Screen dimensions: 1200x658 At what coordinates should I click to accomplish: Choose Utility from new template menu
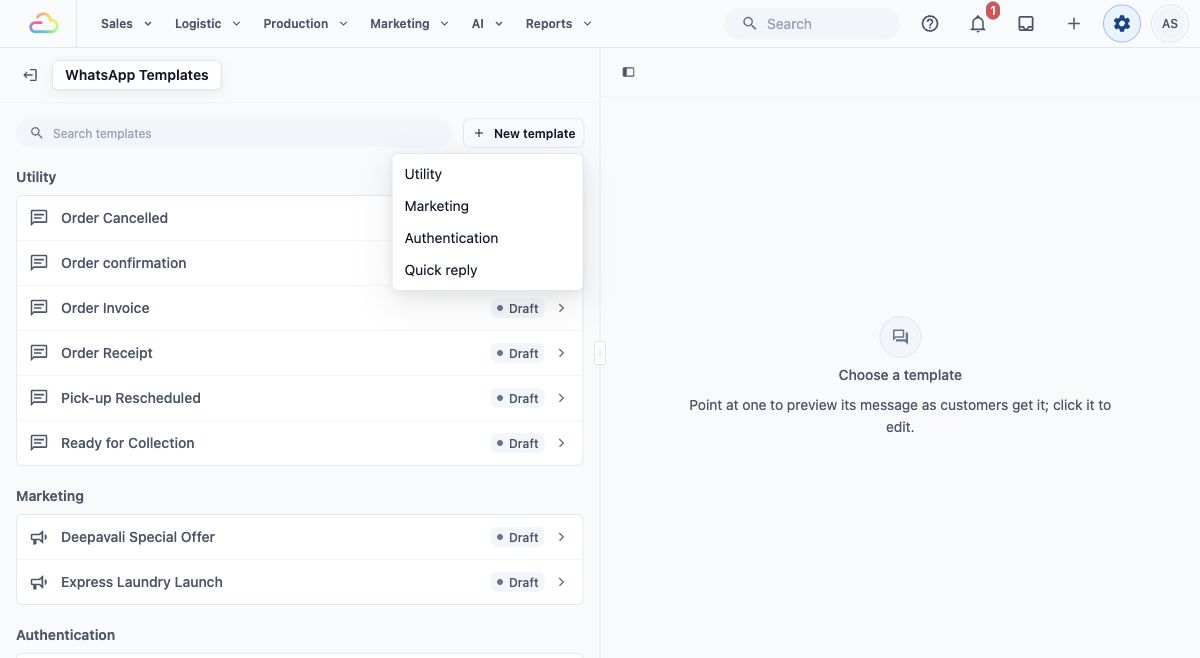click(487, 174)
